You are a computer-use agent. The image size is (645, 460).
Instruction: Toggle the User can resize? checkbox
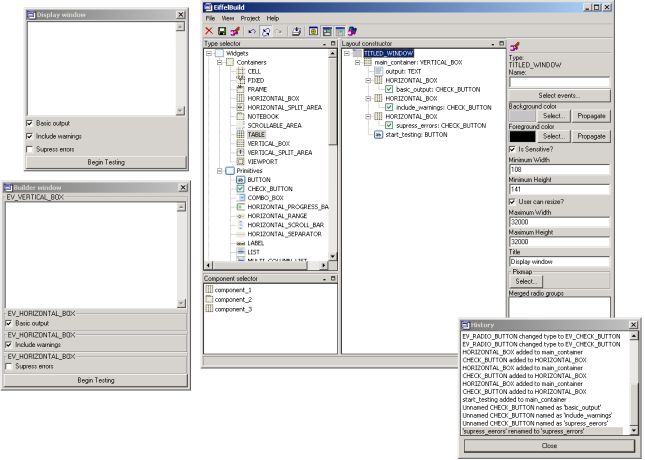[x=512, y=202]
